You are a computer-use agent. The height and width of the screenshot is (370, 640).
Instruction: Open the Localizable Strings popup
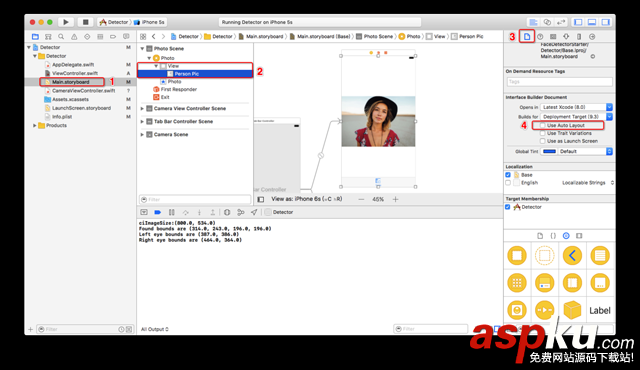coord(588,183)
